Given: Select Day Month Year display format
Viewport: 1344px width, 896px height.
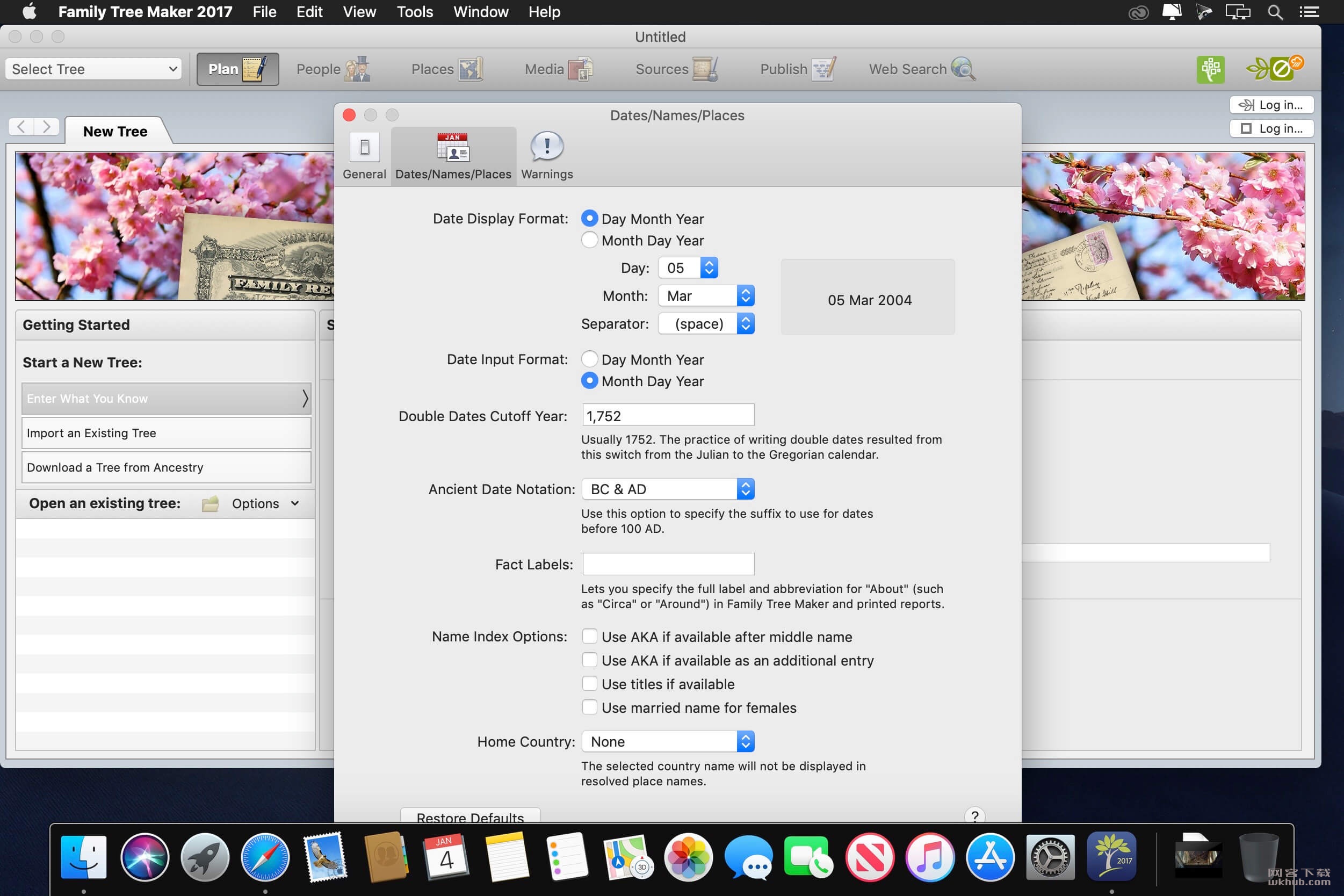Looking at the screenshot, I should click(x=589, y=219).
